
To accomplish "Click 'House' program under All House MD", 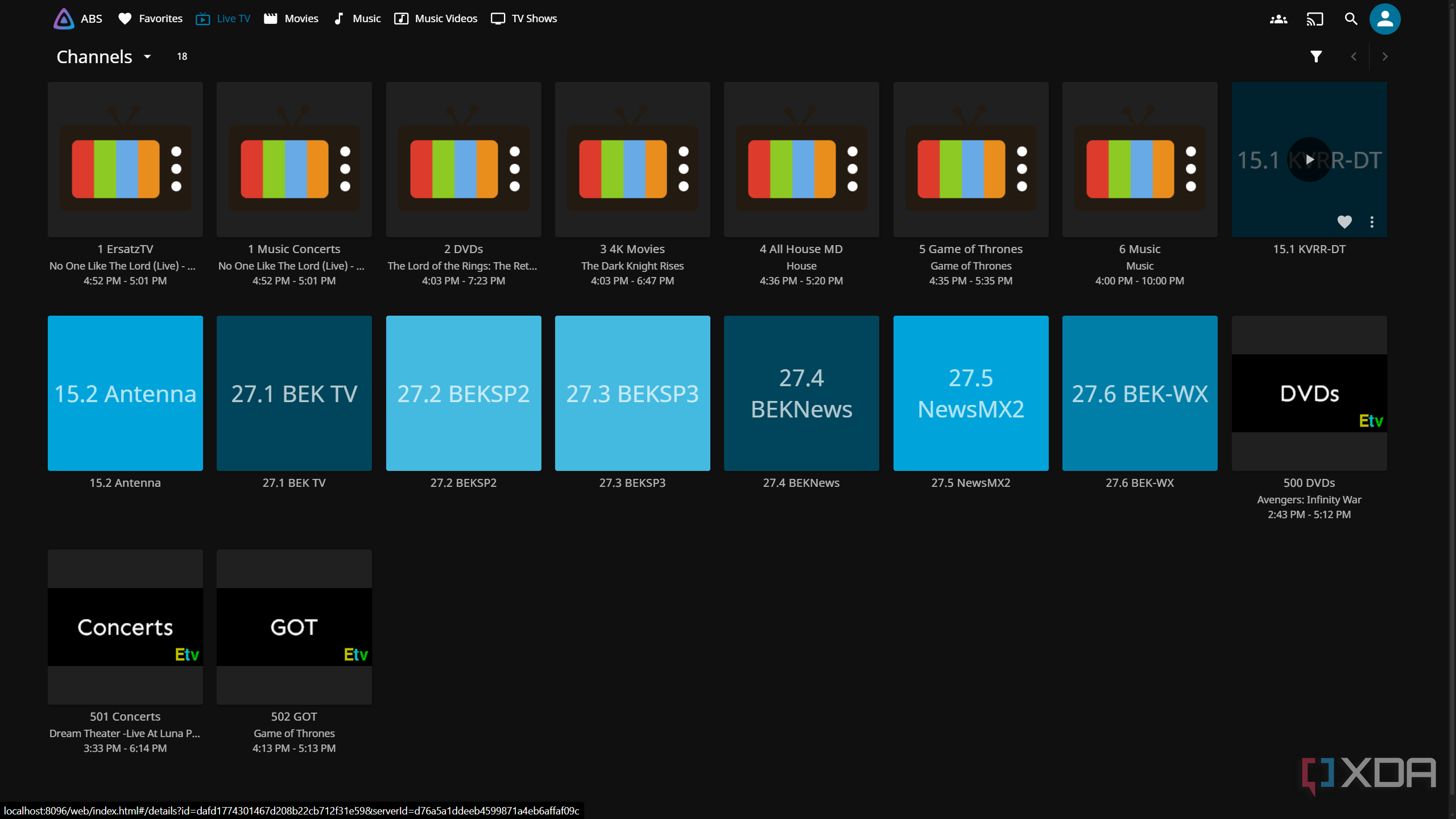I will [801, 266].
